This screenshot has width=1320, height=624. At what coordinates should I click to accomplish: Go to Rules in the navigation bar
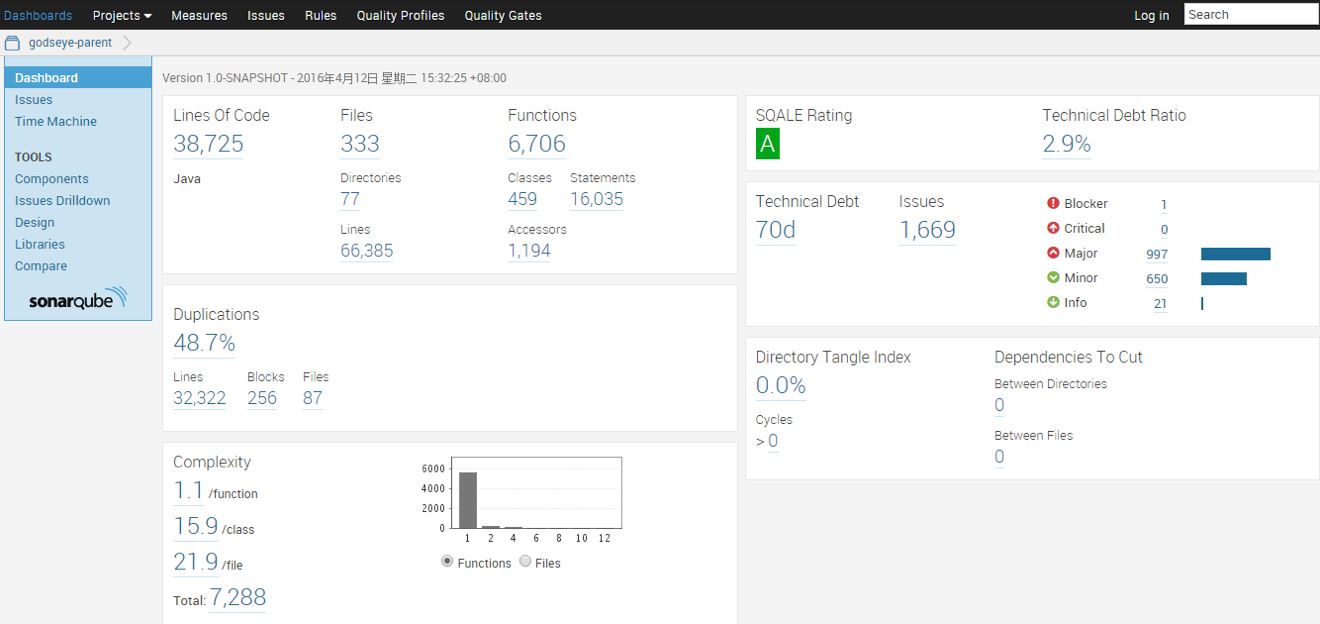[320, 15]
